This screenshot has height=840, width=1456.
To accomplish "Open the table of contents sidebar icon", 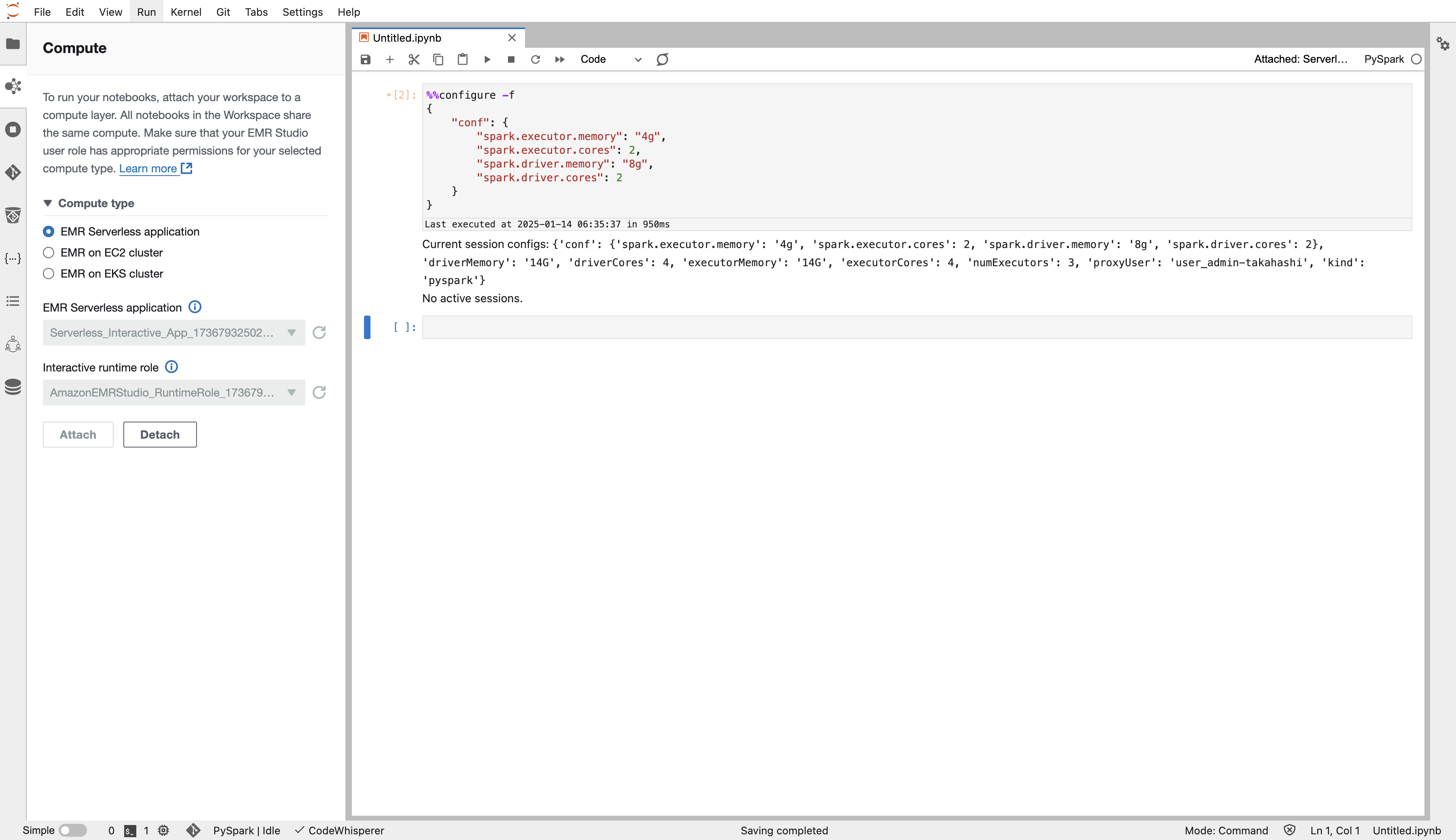I will pos(13,301).
